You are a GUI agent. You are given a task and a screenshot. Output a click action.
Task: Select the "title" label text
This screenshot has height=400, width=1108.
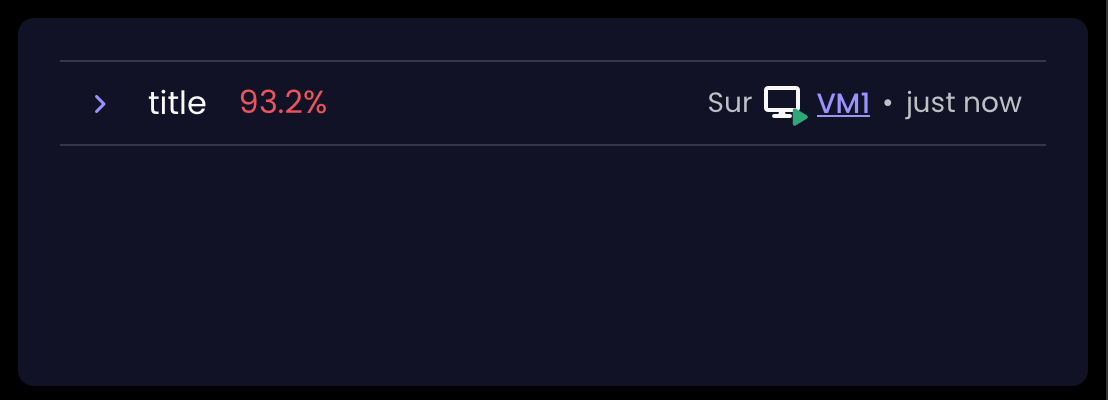(x=177, y=103)
